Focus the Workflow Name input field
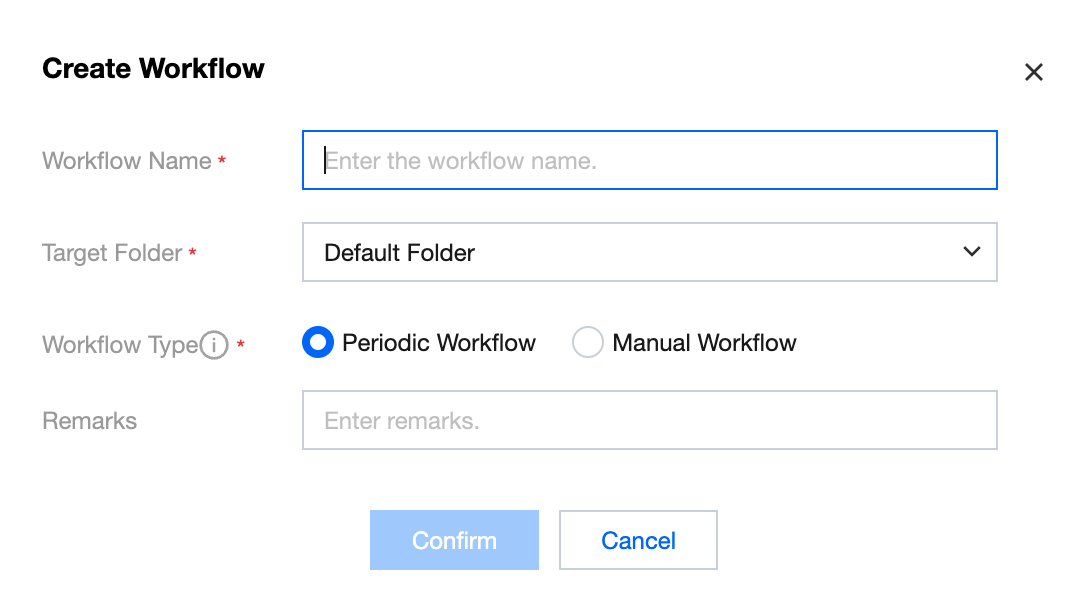1088x602 pixels. click(x=650, y=160)
